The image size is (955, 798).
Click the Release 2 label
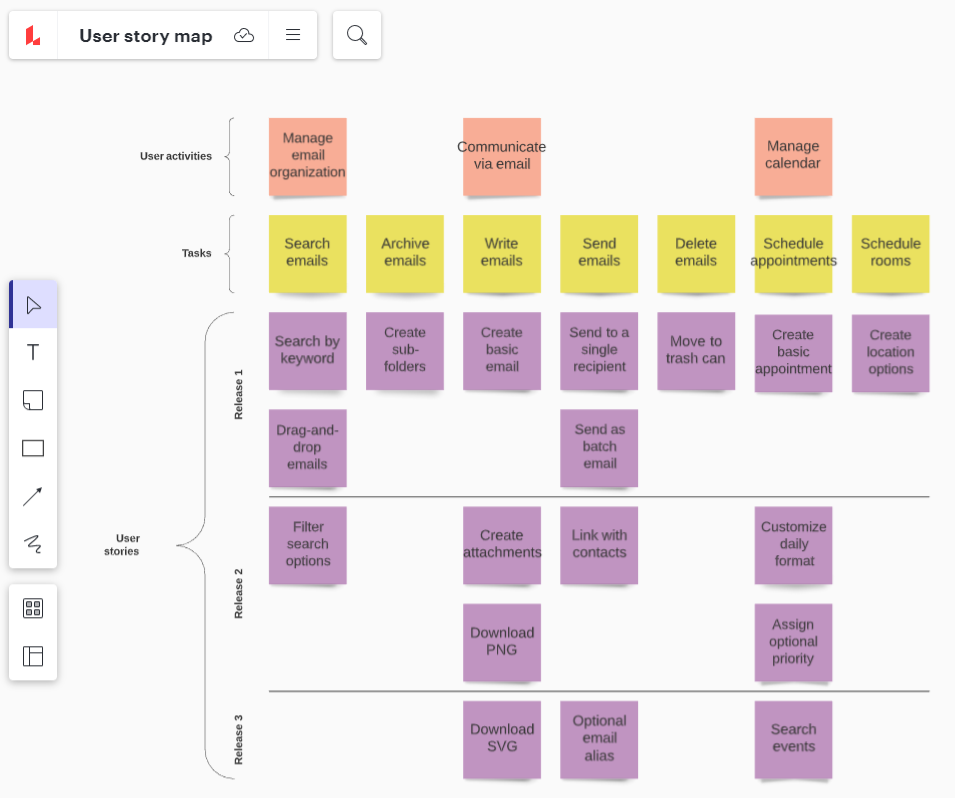click(x=238, y=593)
